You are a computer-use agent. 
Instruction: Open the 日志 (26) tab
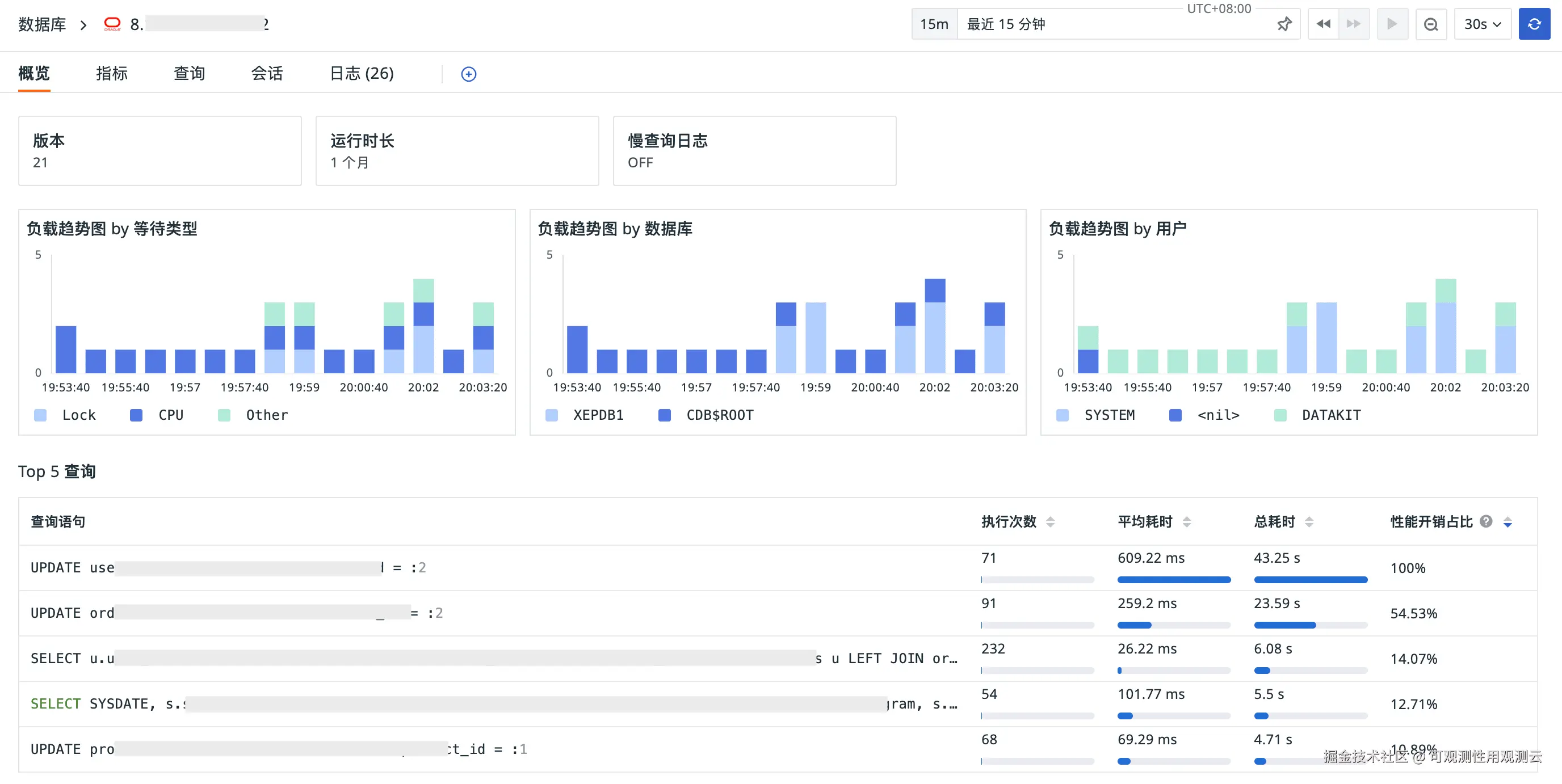tap(362, 73)
